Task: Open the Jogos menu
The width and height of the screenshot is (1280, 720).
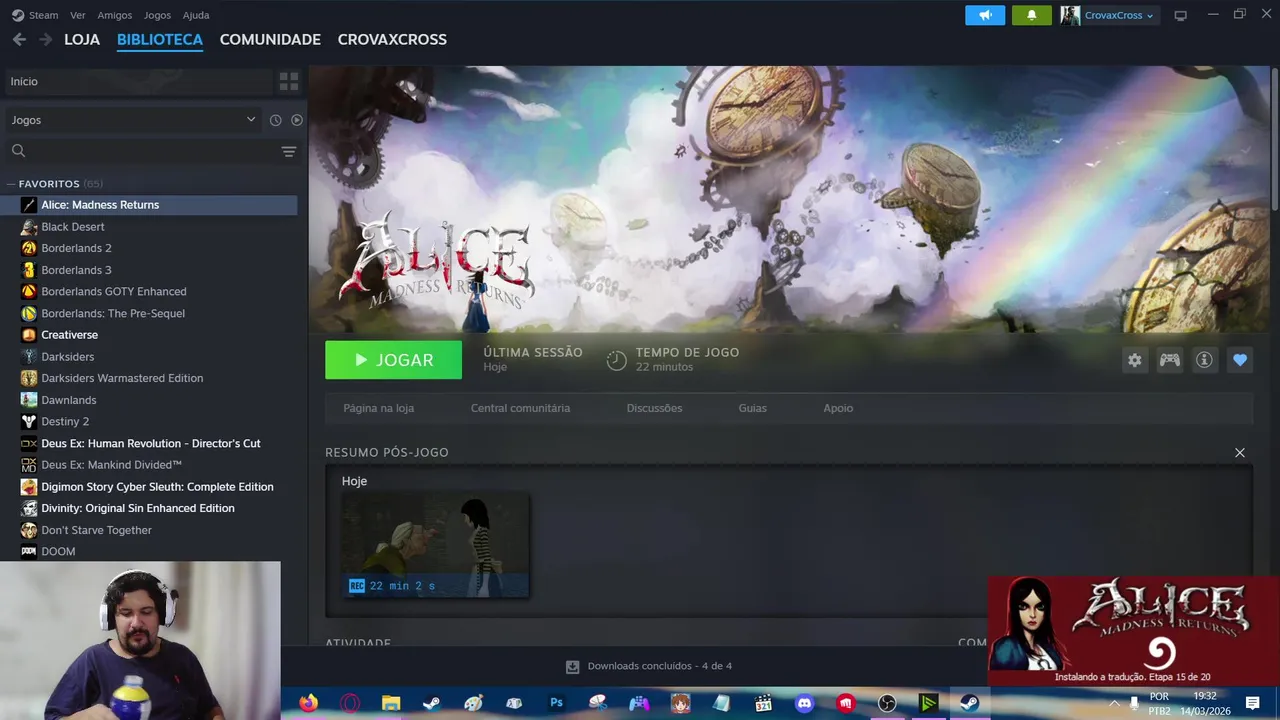Action: [157, 15]
